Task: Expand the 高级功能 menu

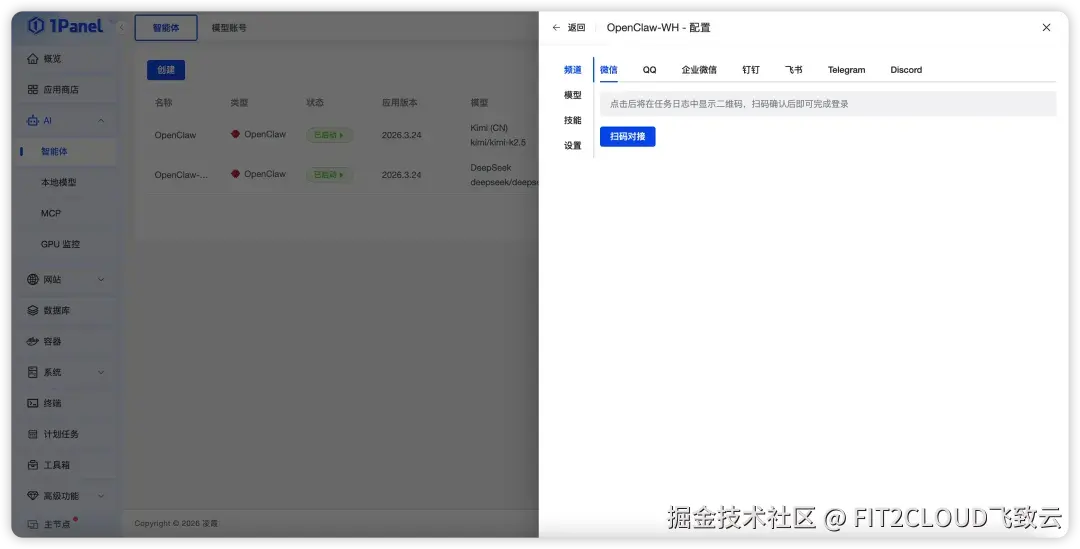Action: 101,496
